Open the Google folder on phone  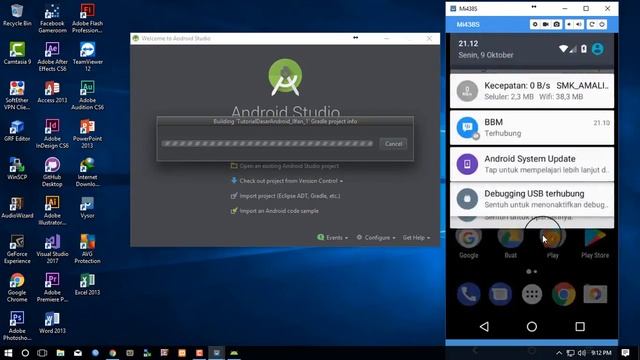[469, 244]
